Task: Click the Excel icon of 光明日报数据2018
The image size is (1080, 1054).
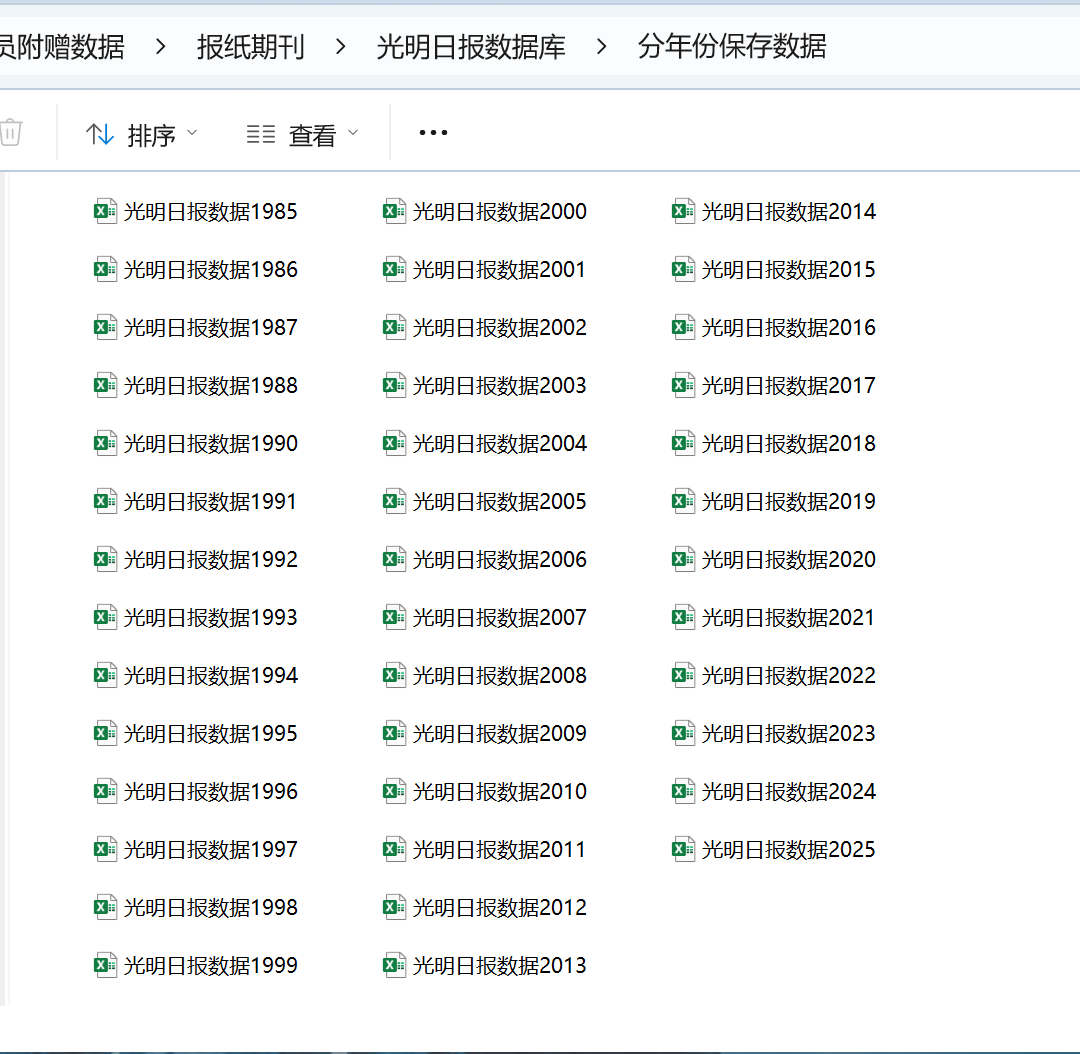Action: 683,443
